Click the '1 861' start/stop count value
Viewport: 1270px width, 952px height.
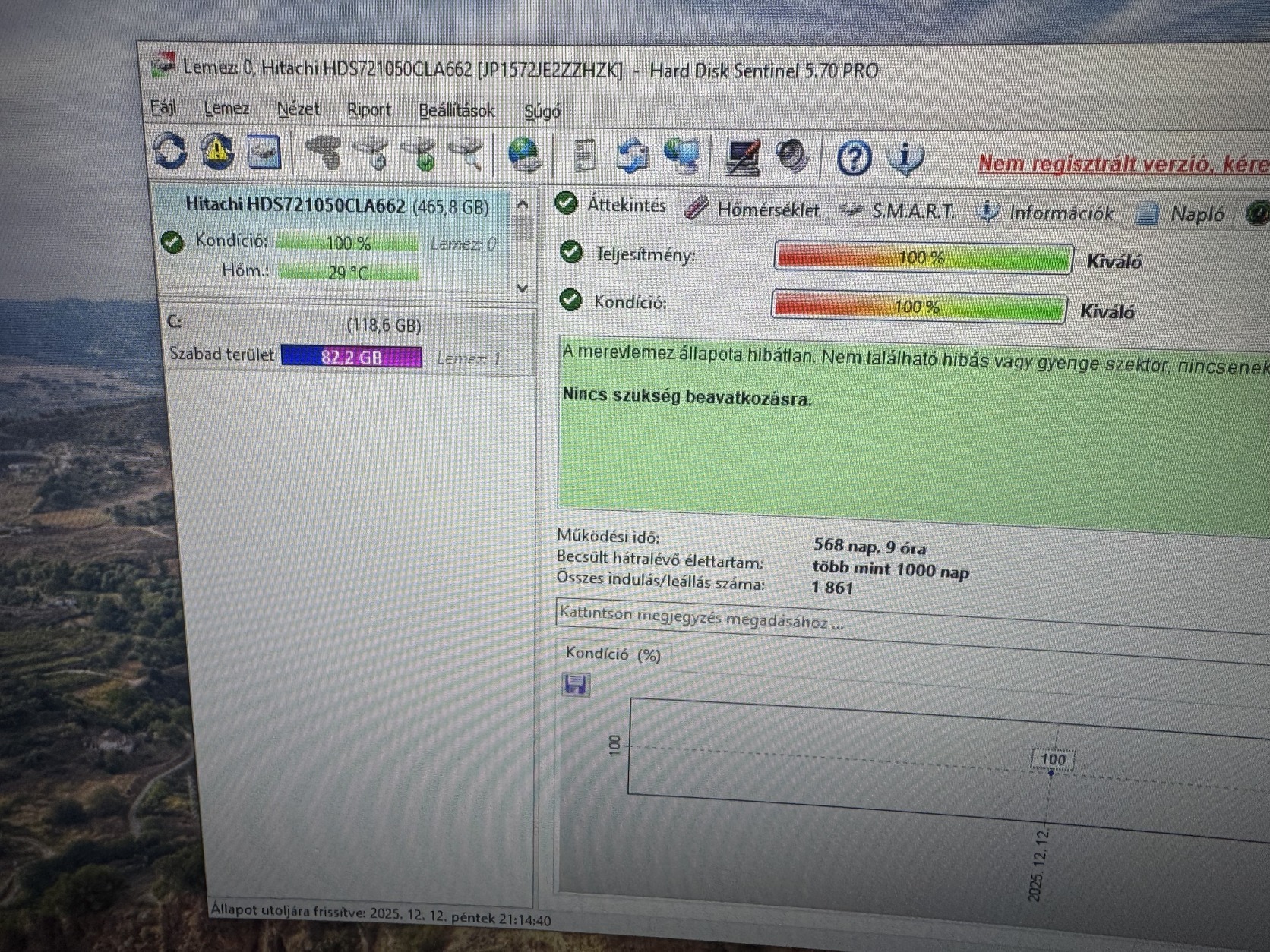coord(832,587)
